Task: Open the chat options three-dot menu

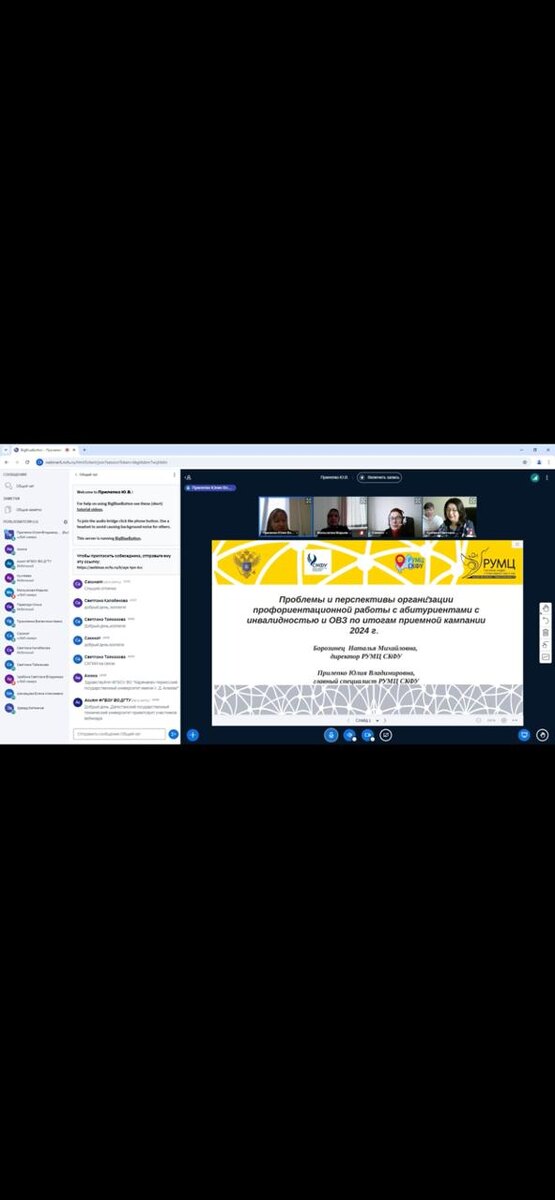Action: (175, 475)
